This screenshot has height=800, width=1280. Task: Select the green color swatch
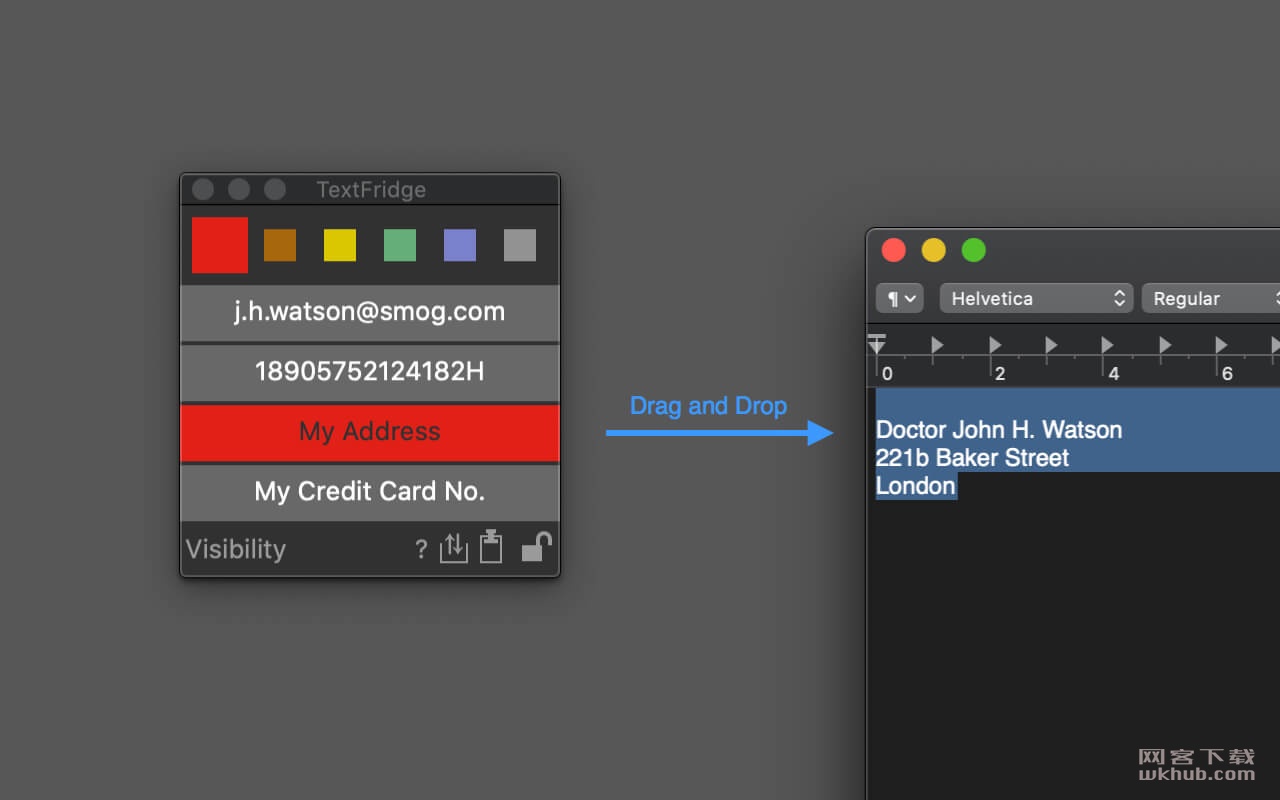[x=400, y=245]
